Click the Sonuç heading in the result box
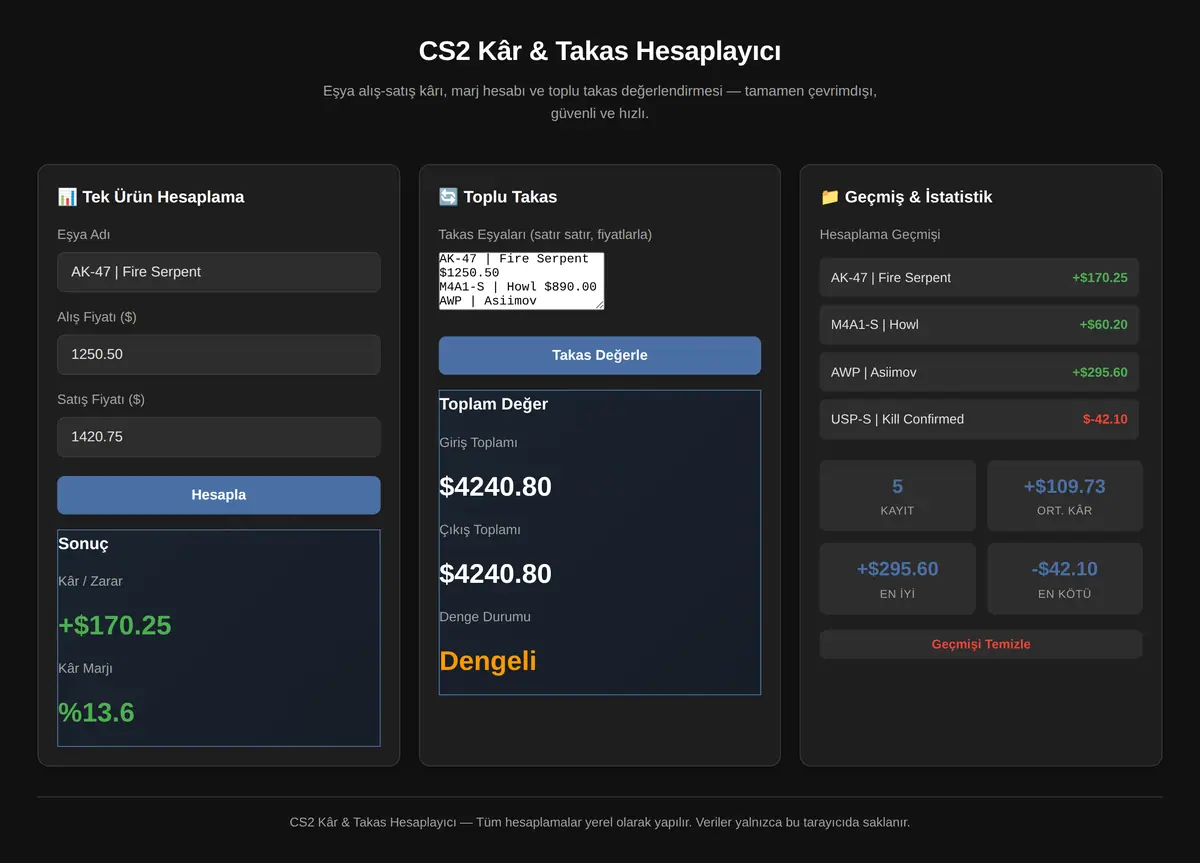 click(x=83, y=544)
